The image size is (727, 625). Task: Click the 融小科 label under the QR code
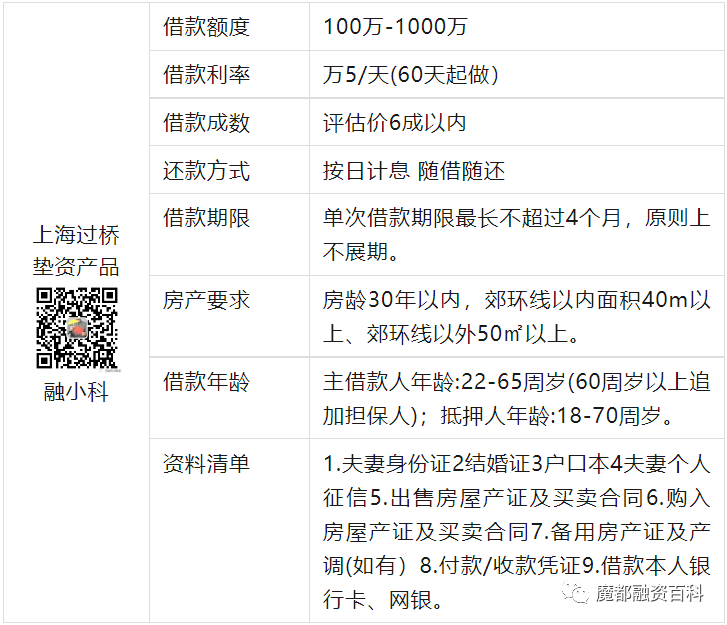(x=76, y=392)
